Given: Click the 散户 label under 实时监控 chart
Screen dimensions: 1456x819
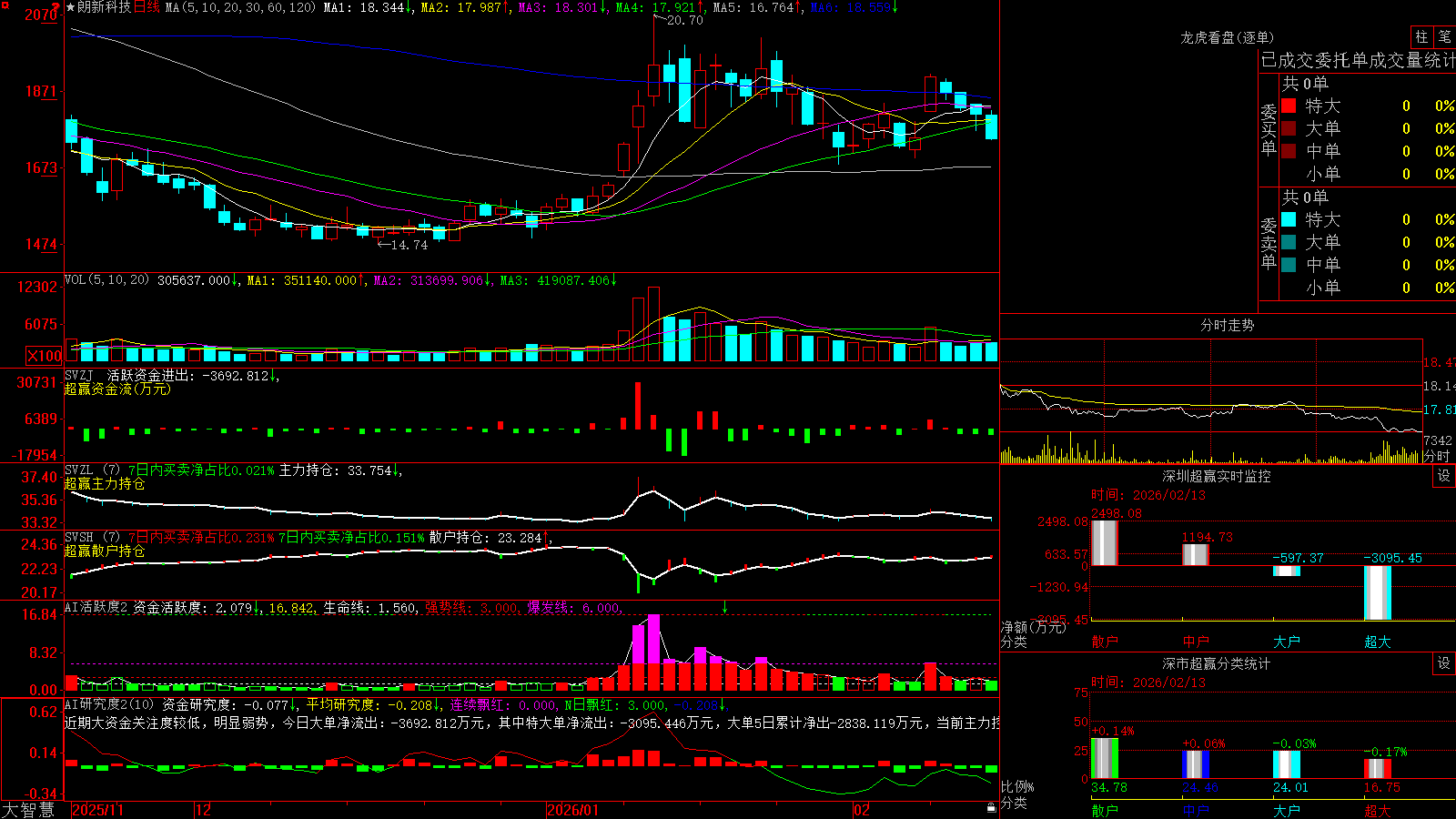Looking at the screenshot, I should pos(1105,642).
